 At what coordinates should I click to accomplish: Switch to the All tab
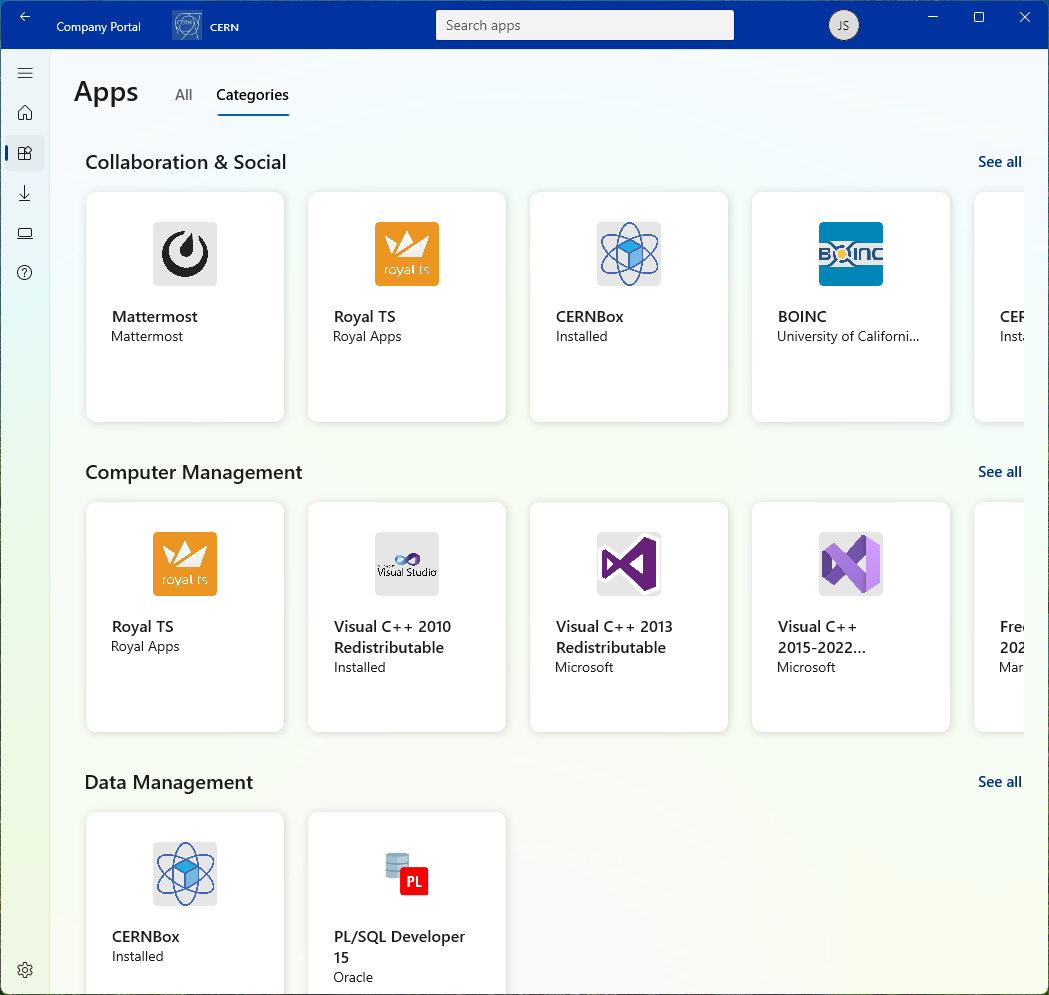(183, 95)
